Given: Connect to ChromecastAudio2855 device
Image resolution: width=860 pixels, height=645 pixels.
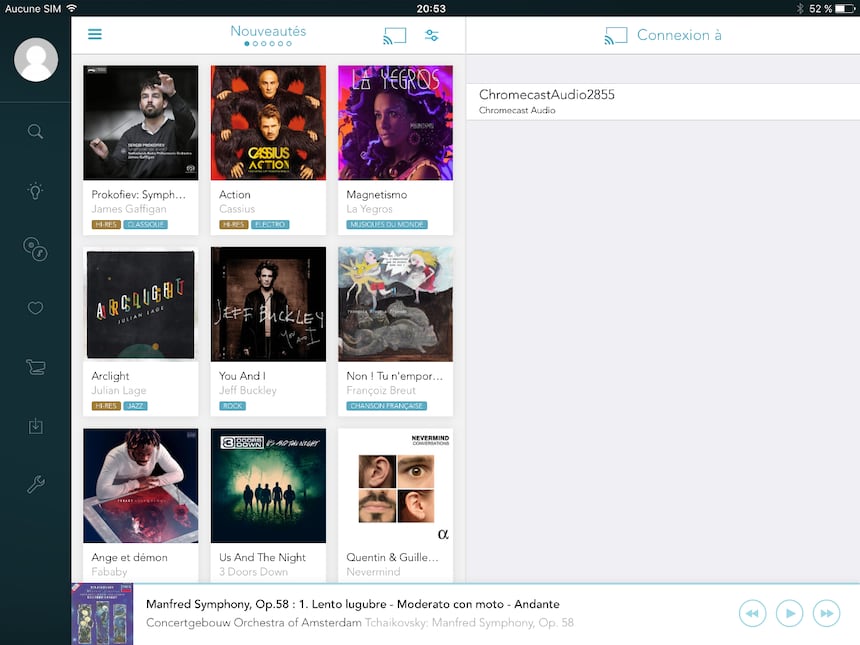Looking at the screenshot, I should [663, 101].
